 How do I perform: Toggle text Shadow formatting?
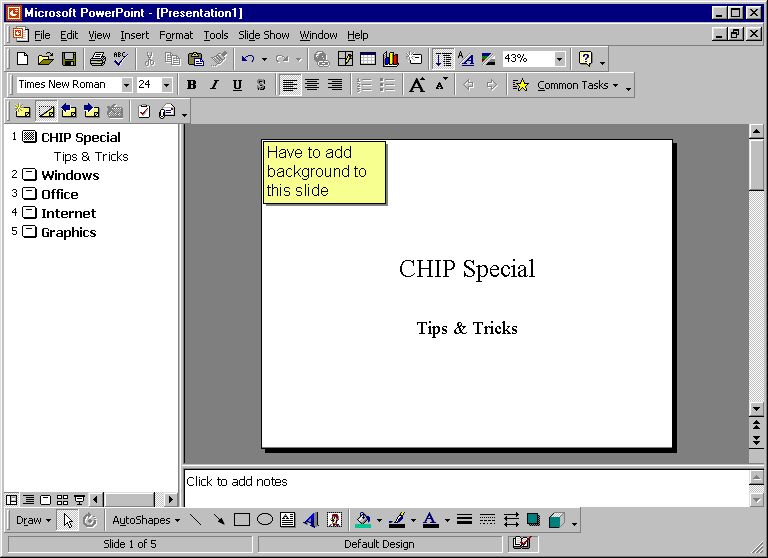(x=261, y=85)
